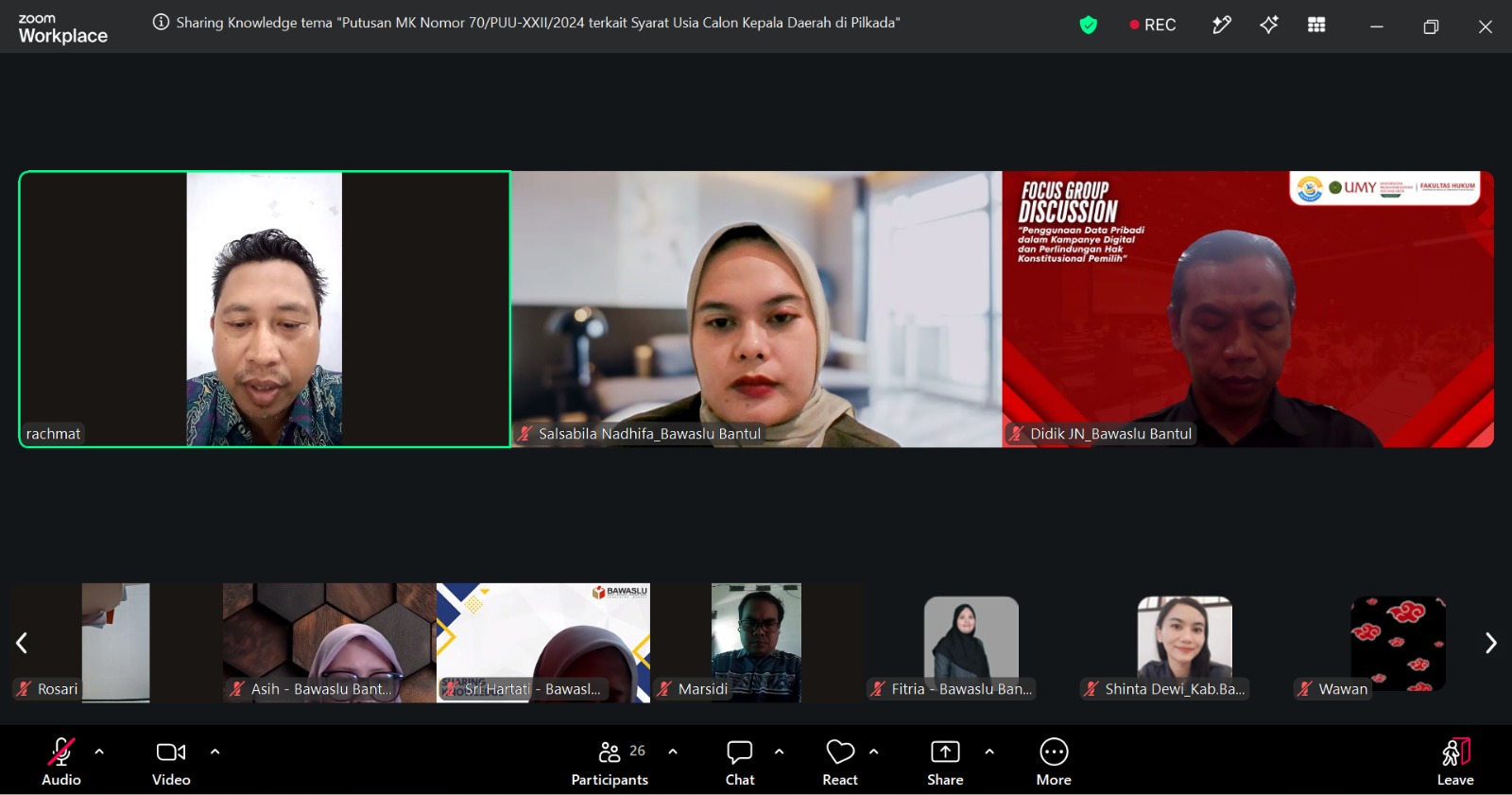This screenshot has width=1512, height=795.
Task: Select Shinta Dewi_Kab.Ba... thumbnail
Action: [1184, 643]
